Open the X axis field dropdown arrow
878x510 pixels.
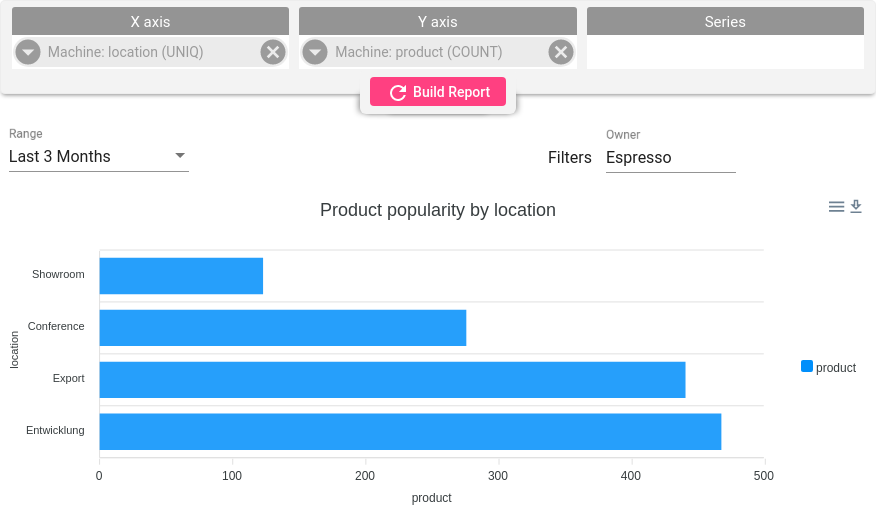click(x=27, y=52)
